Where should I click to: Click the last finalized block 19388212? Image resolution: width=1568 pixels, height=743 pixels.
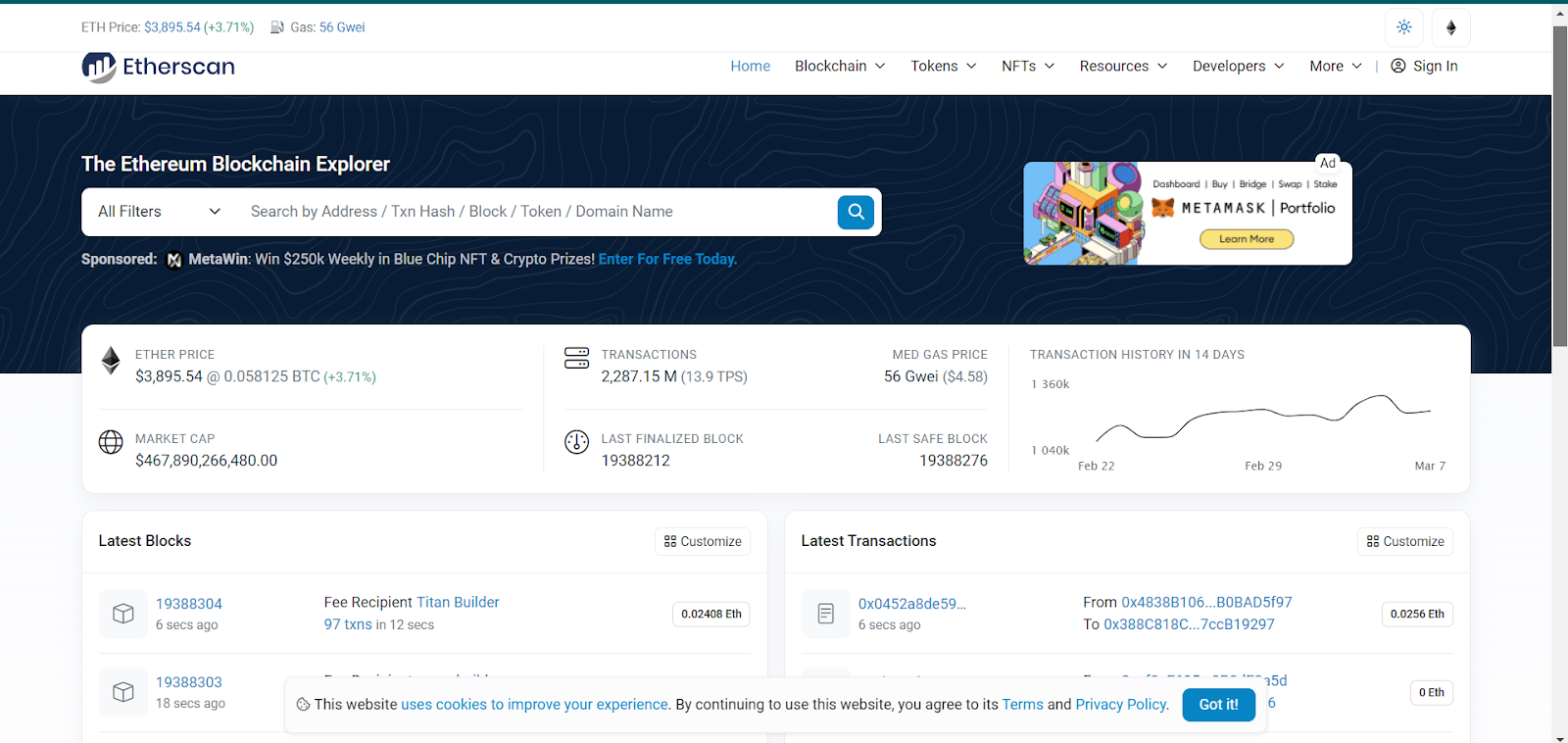point(636,461)
